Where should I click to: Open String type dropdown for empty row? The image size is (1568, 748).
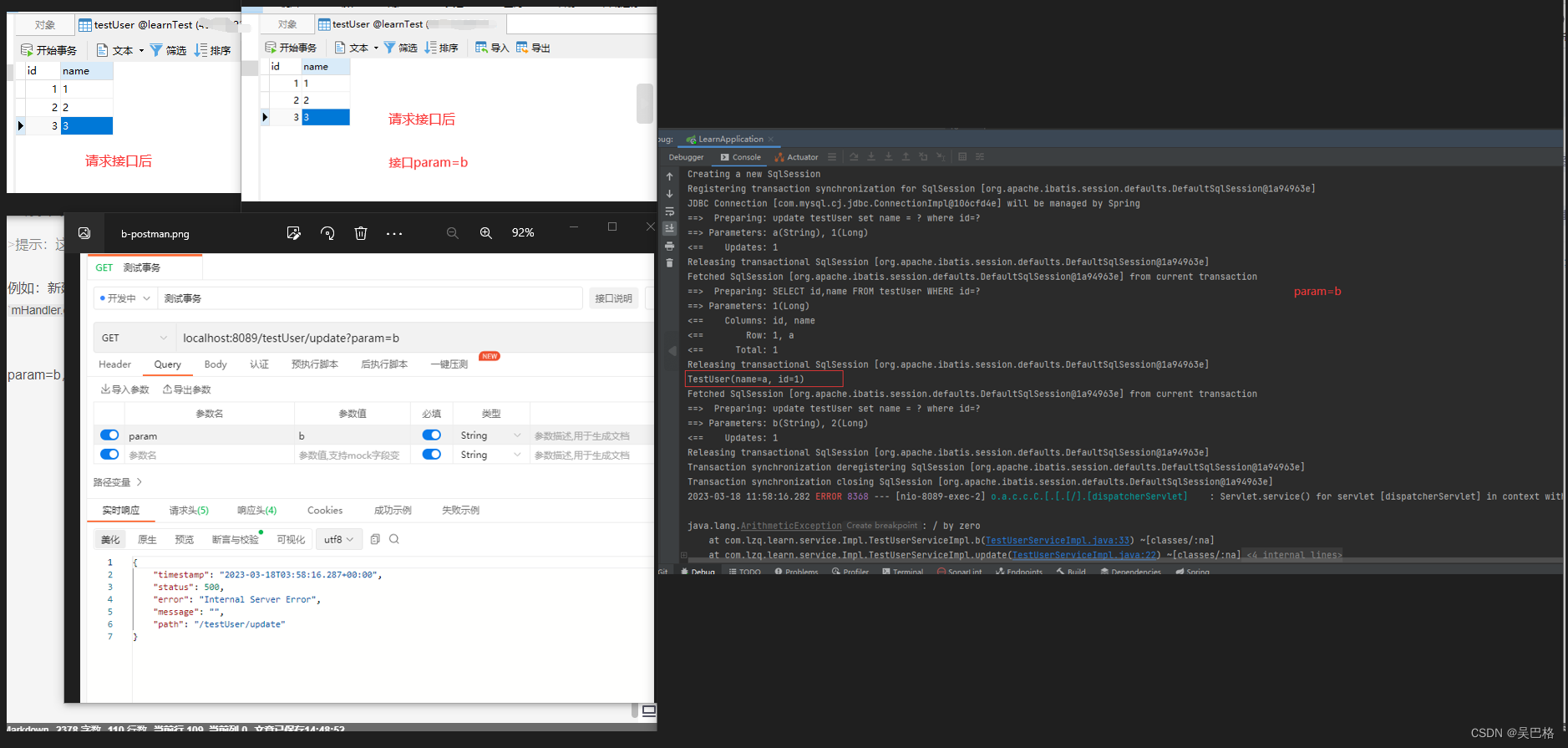pyautogui.click(x=490, y=455)
